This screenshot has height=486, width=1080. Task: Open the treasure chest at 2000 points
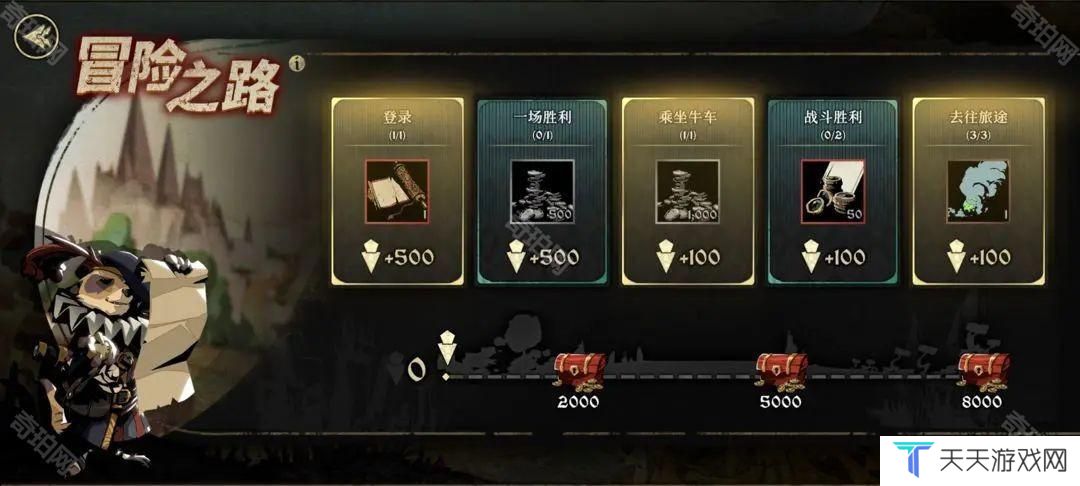(x=579, y=372)
